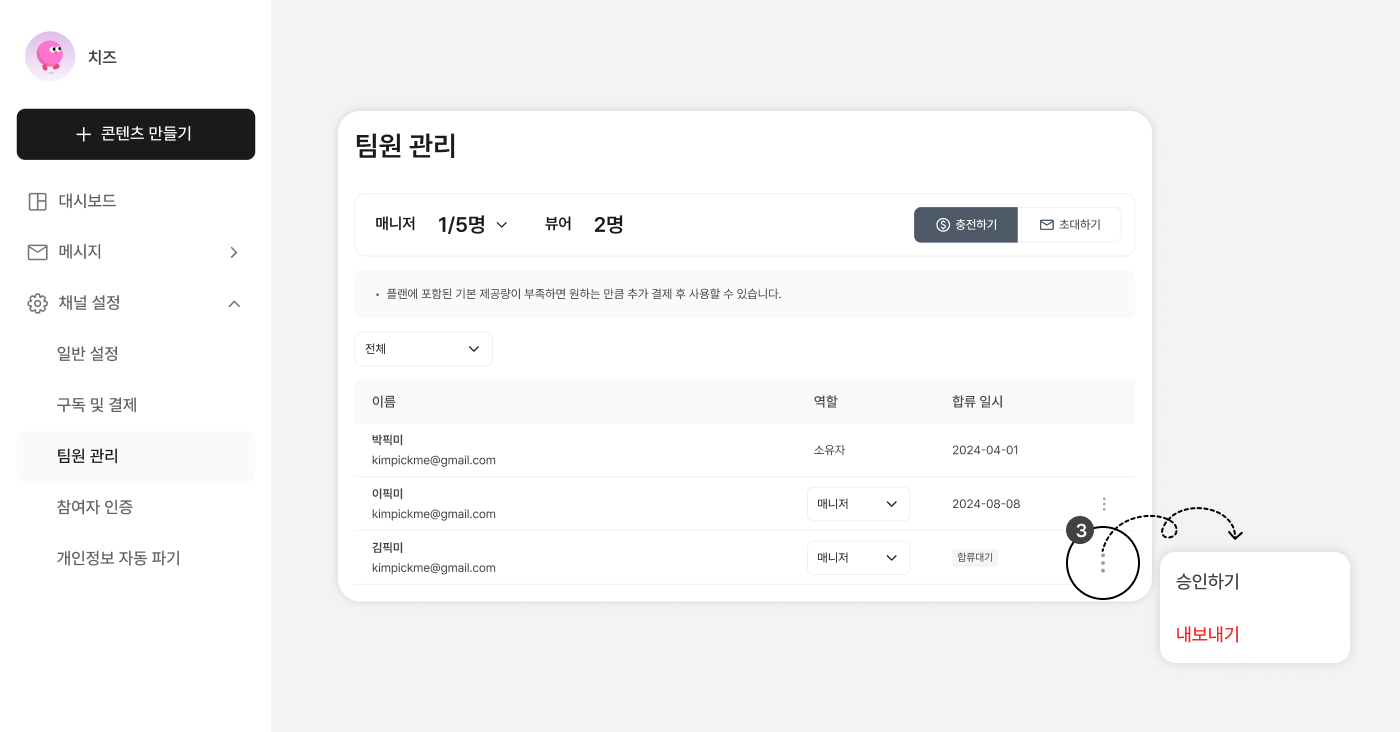Click the 합류대기 status badge
1400x732 pixels.
pyautogui.click(x=975, y=558)
